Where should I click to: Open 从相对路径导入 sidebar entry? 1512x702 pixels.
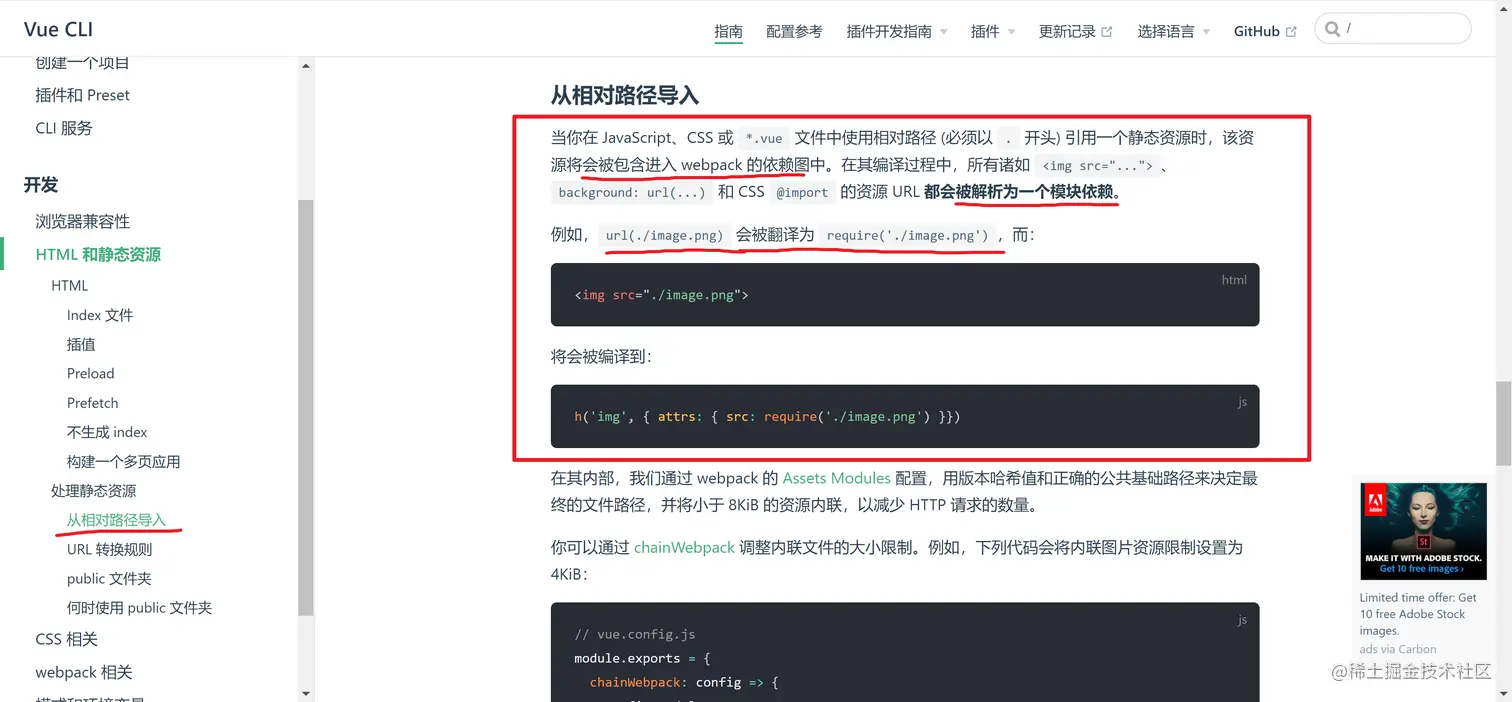[x=117, y=520]
